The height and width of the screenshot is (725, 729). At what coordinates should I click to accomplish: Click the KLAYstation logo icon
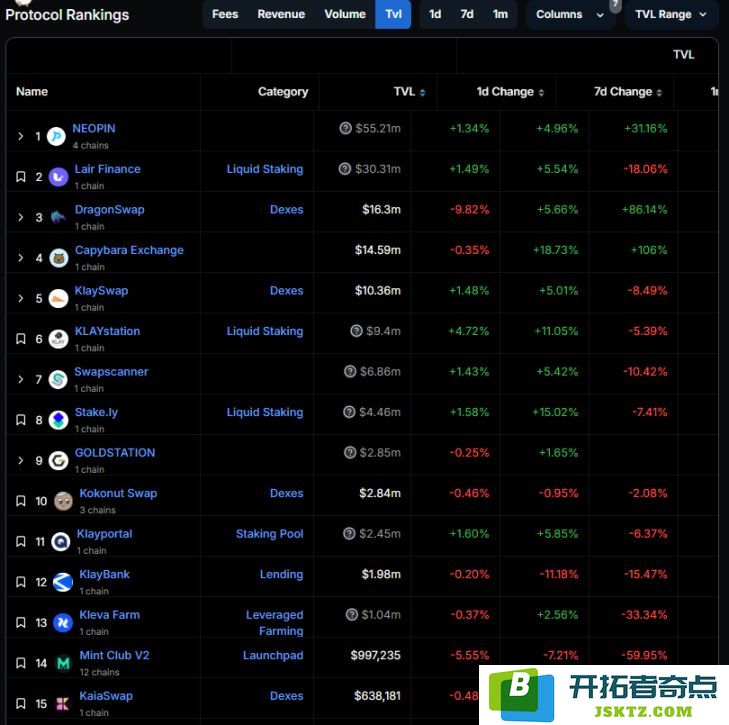[59, 339]
